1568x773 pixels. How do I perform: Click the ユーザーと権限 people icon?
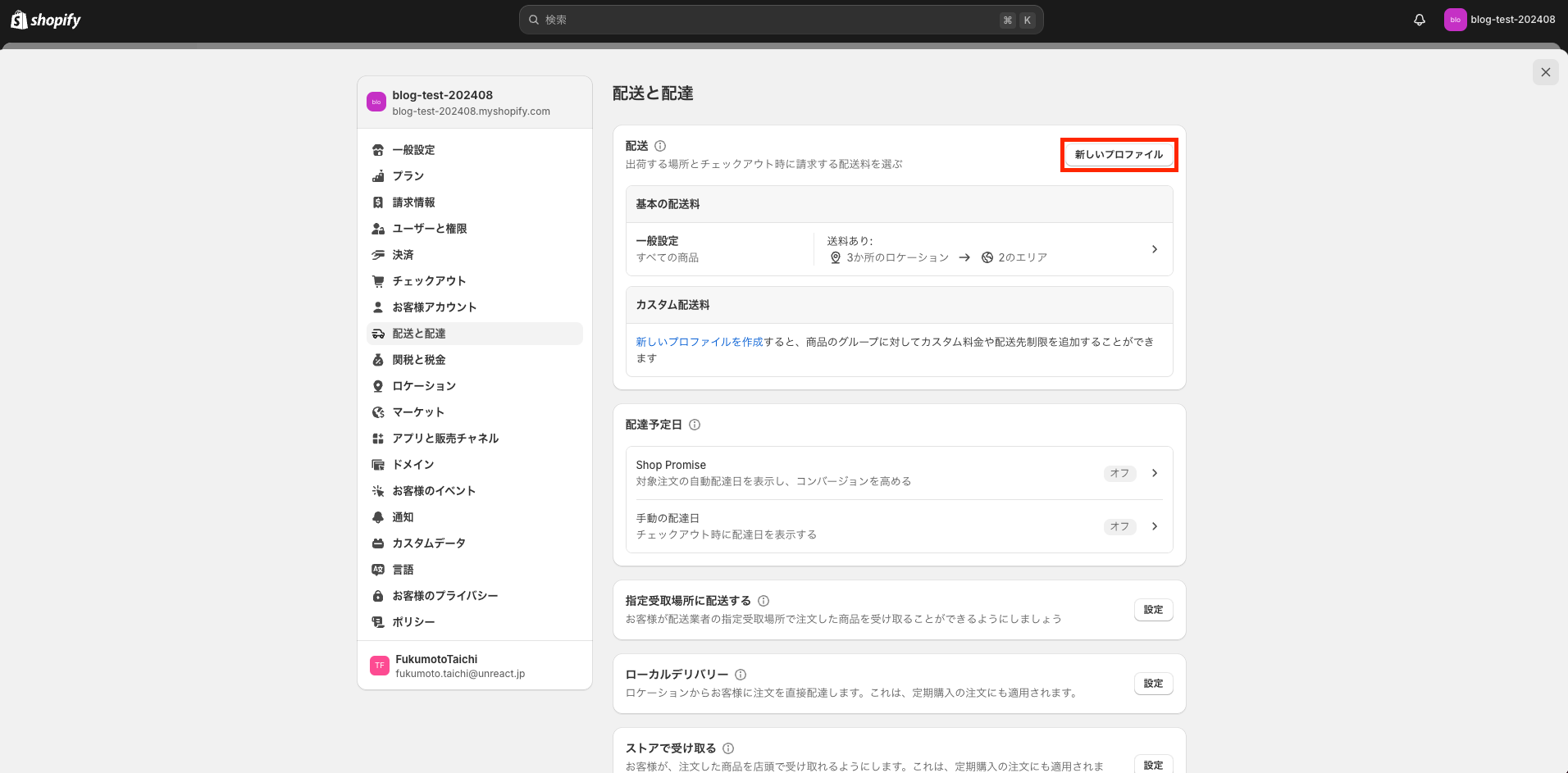[x=378, y=229]
